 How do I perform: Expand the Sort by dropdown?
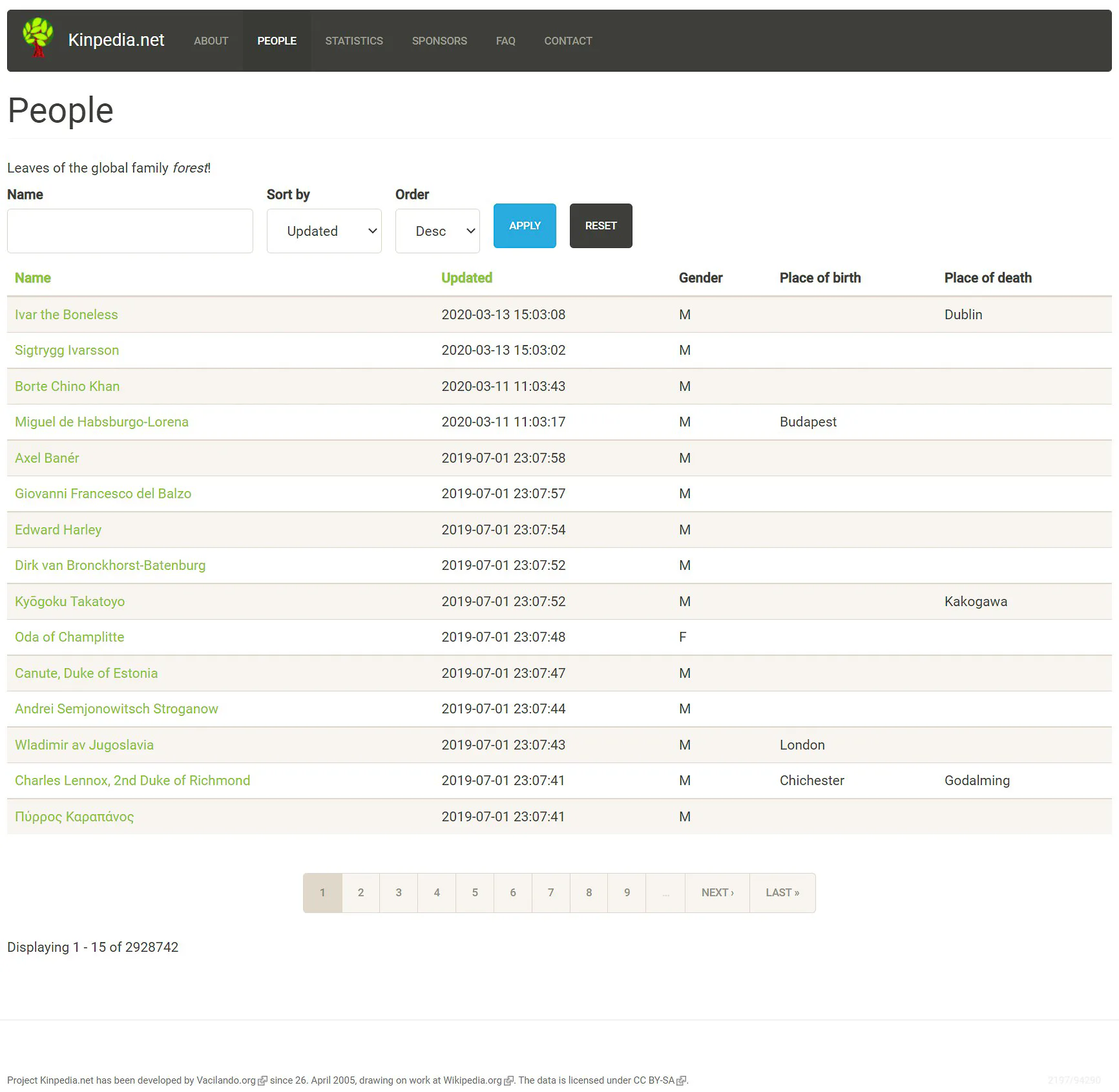(x=324, y=231)
